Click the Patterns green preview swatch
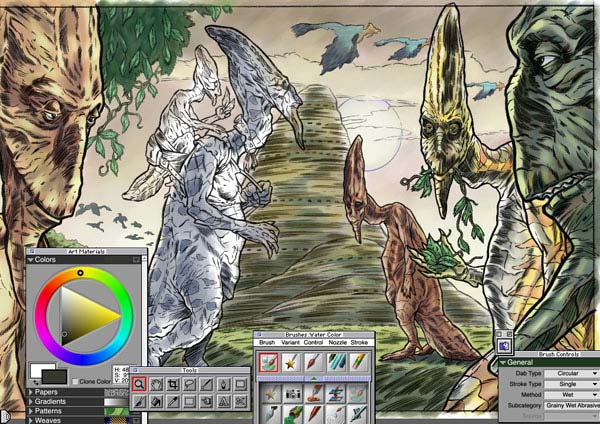 117,411
